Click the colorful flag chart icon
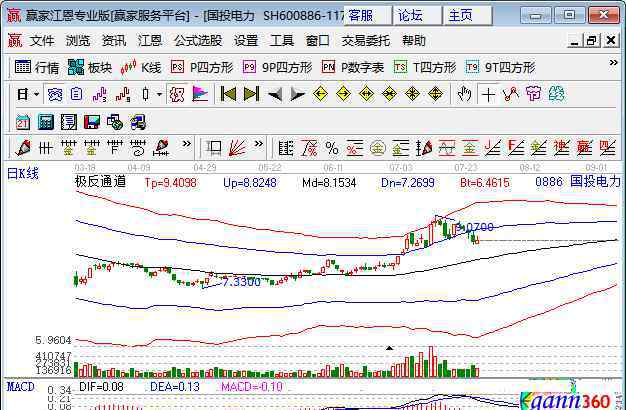 [x=200, y=95]
